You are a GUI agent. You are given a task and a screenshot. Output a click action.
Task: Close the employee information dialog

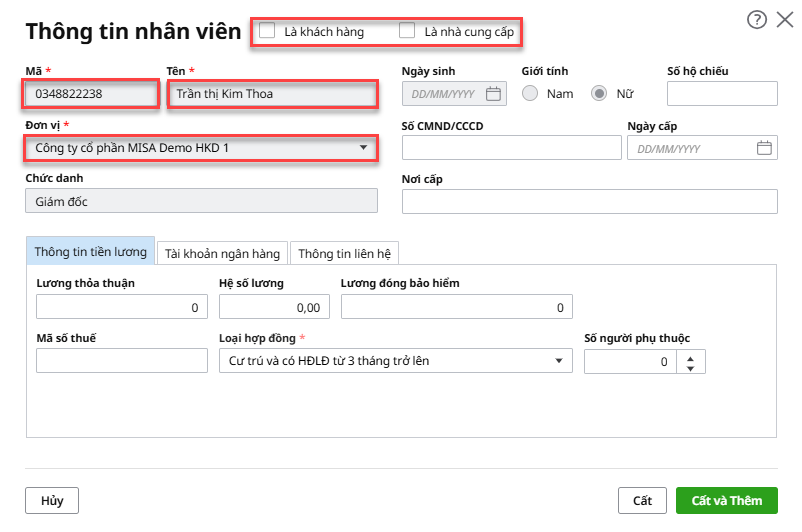pyautogui.click(x=785, y=19)
